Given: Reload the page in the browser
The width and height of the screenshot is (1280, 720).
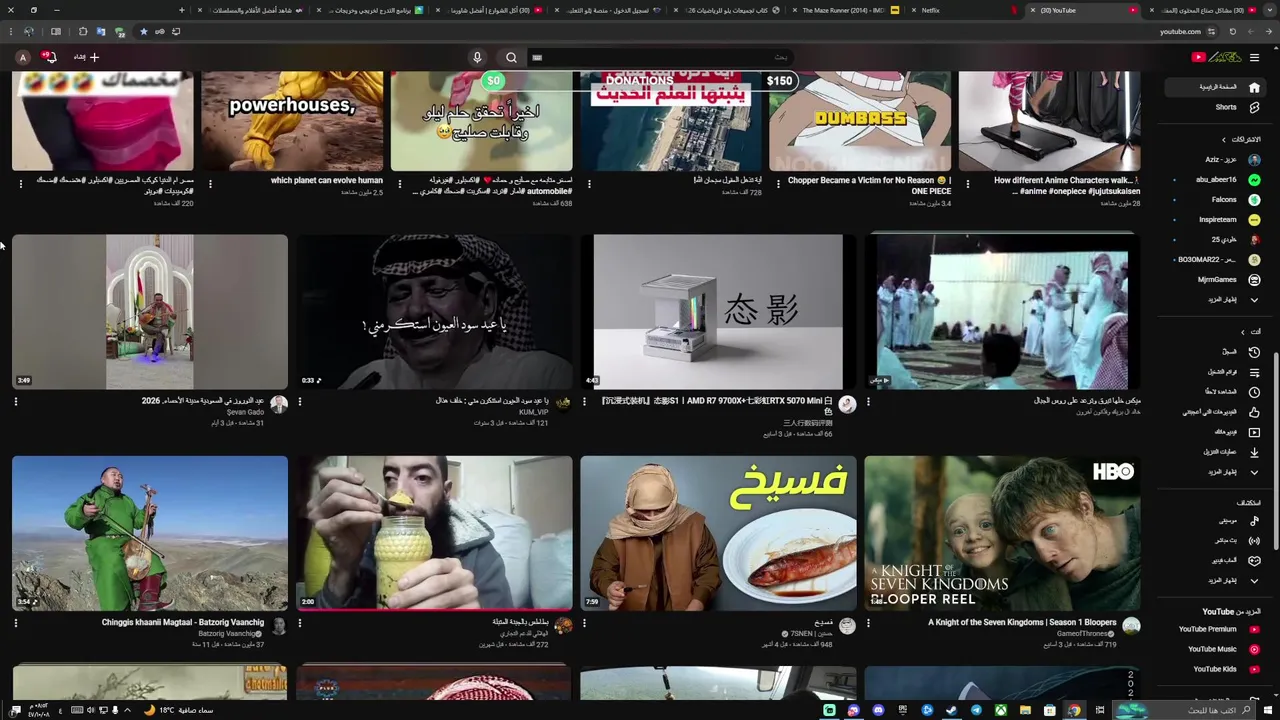Looking at the screenshot, I should click(1232, 31).
